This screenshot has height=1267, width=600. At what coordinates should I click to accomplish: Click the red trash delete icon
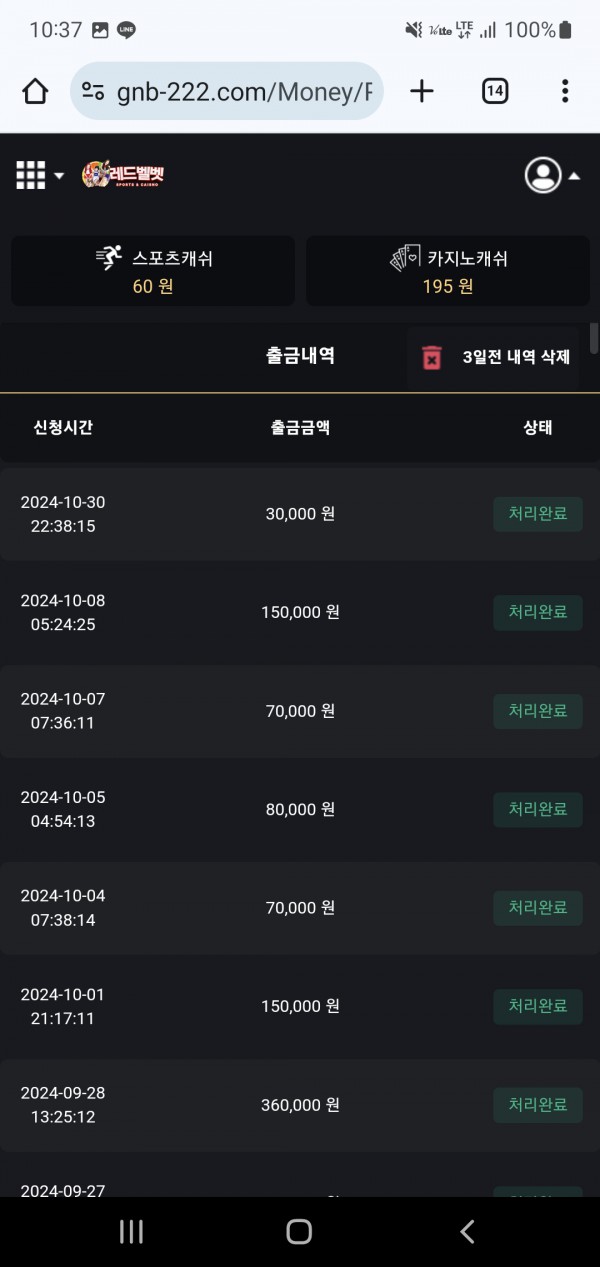tap(432, 357)
